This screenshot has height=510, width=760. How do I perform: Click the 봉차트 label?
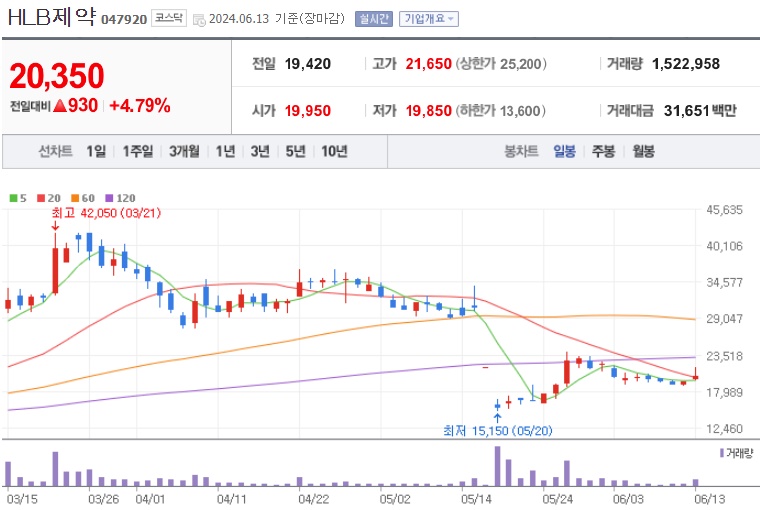(x=522, y=151)
